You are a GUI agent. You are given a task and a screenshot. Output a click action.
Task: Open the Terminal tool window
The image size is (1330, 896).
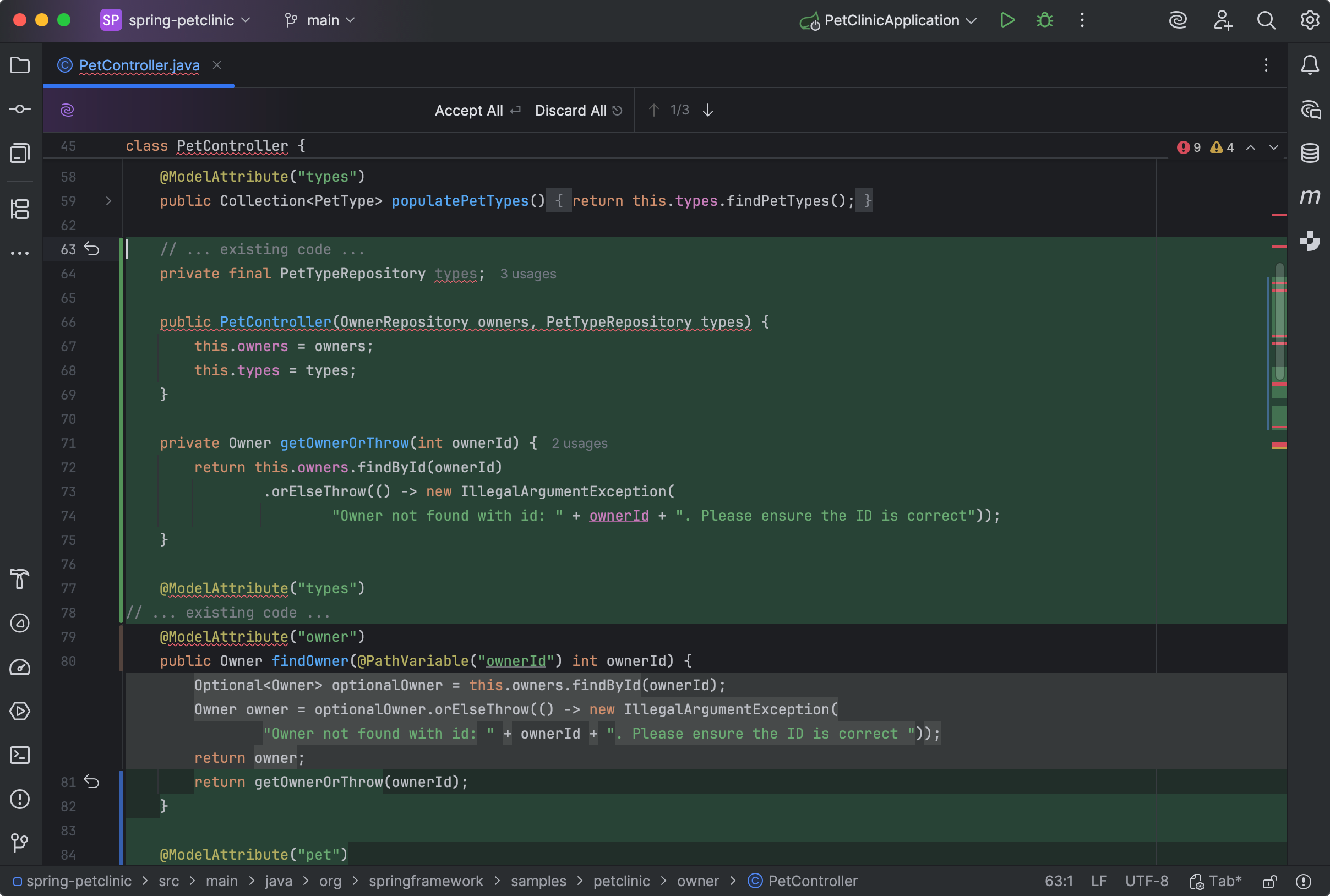click(20, 755)
